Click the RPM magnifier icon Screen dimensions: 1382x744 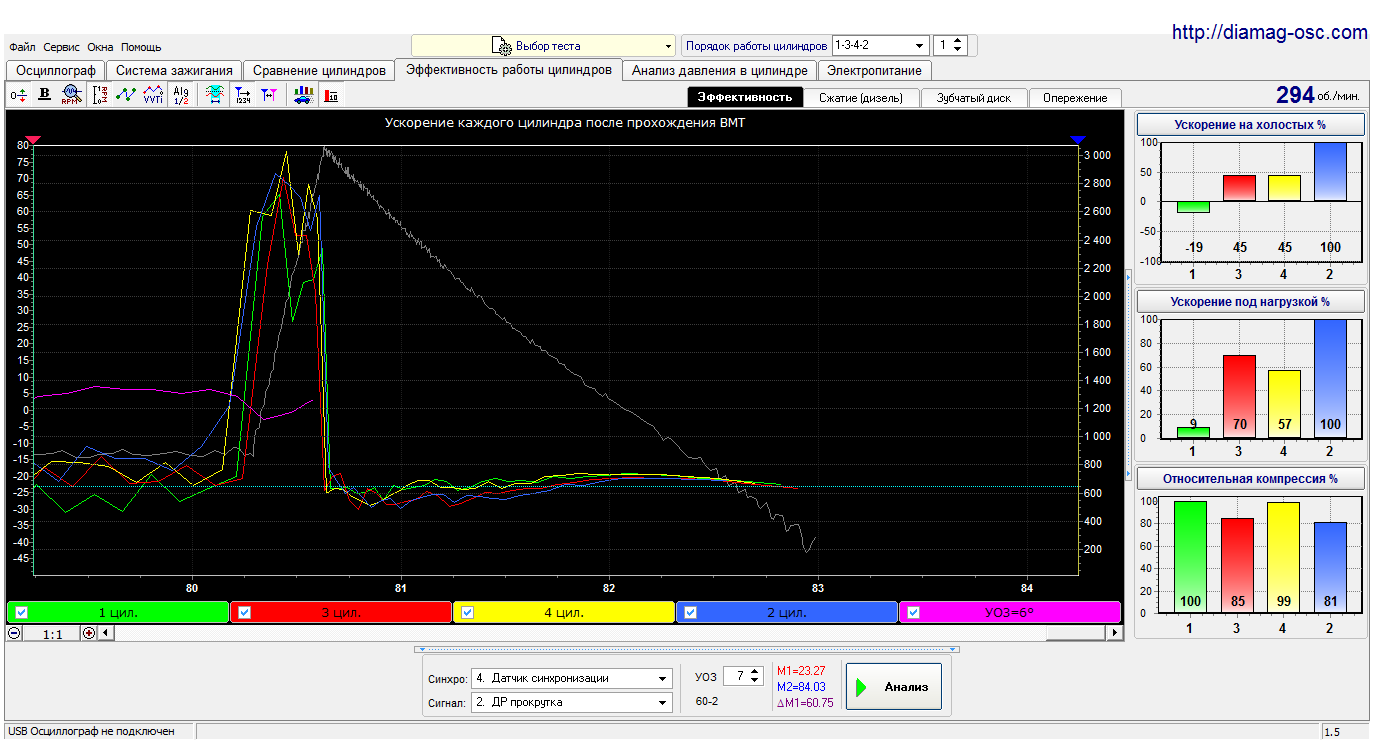71,95
